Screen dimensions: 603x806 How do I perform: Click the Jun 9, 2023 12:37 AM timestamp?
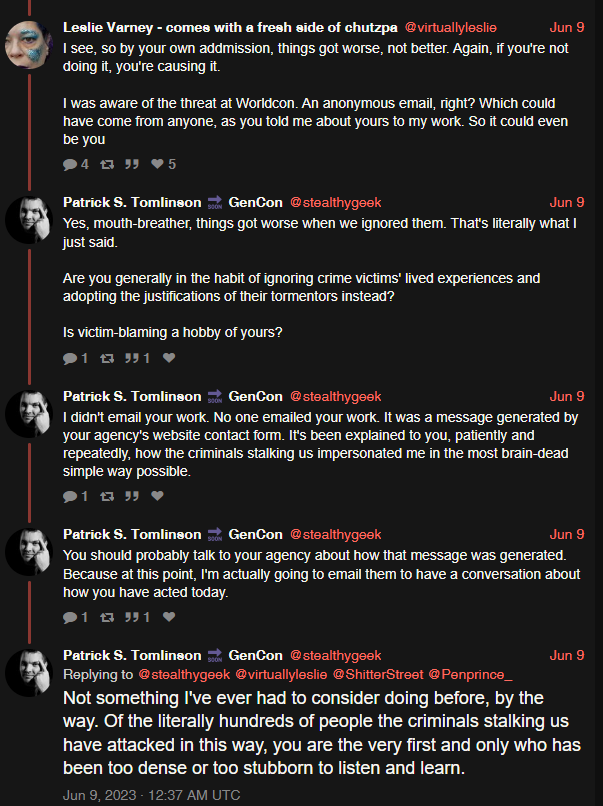pyautogui.click(x=152, y=795)
